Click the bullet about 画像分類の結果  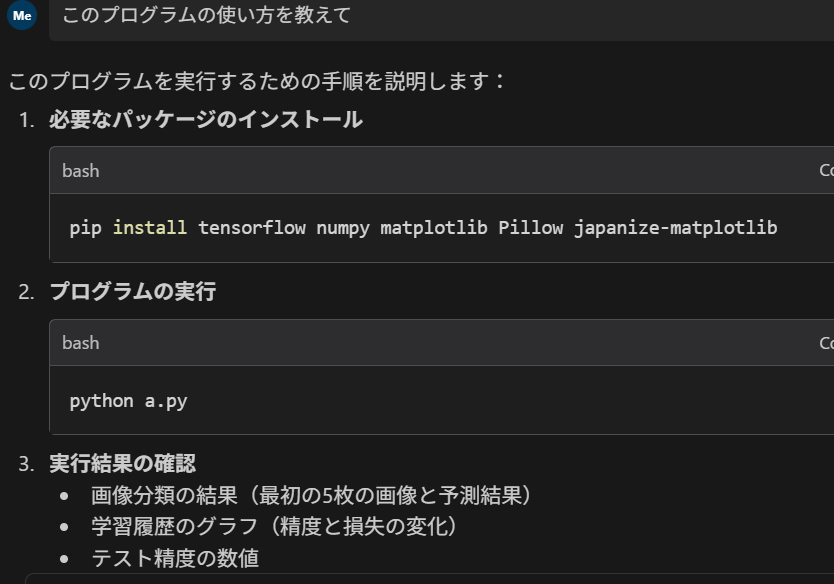(x=311, y=496)
